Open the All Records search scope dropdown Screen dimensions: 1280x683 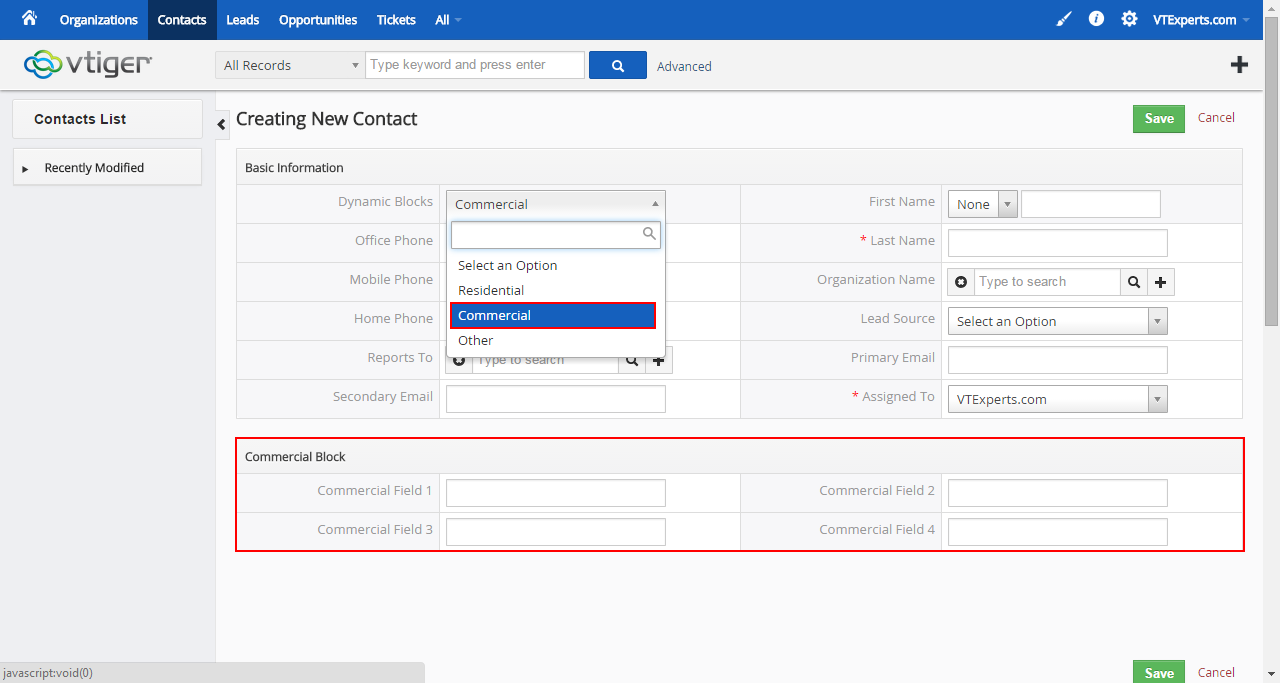290,65
